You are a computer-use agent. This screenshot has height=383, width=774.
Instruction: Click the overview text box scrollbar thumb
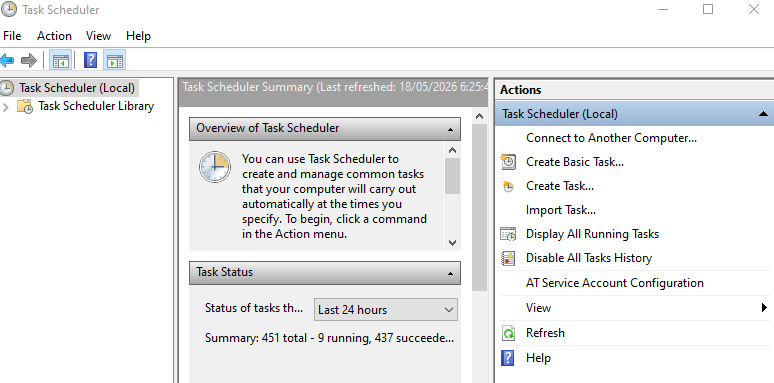tap(452, 176)
